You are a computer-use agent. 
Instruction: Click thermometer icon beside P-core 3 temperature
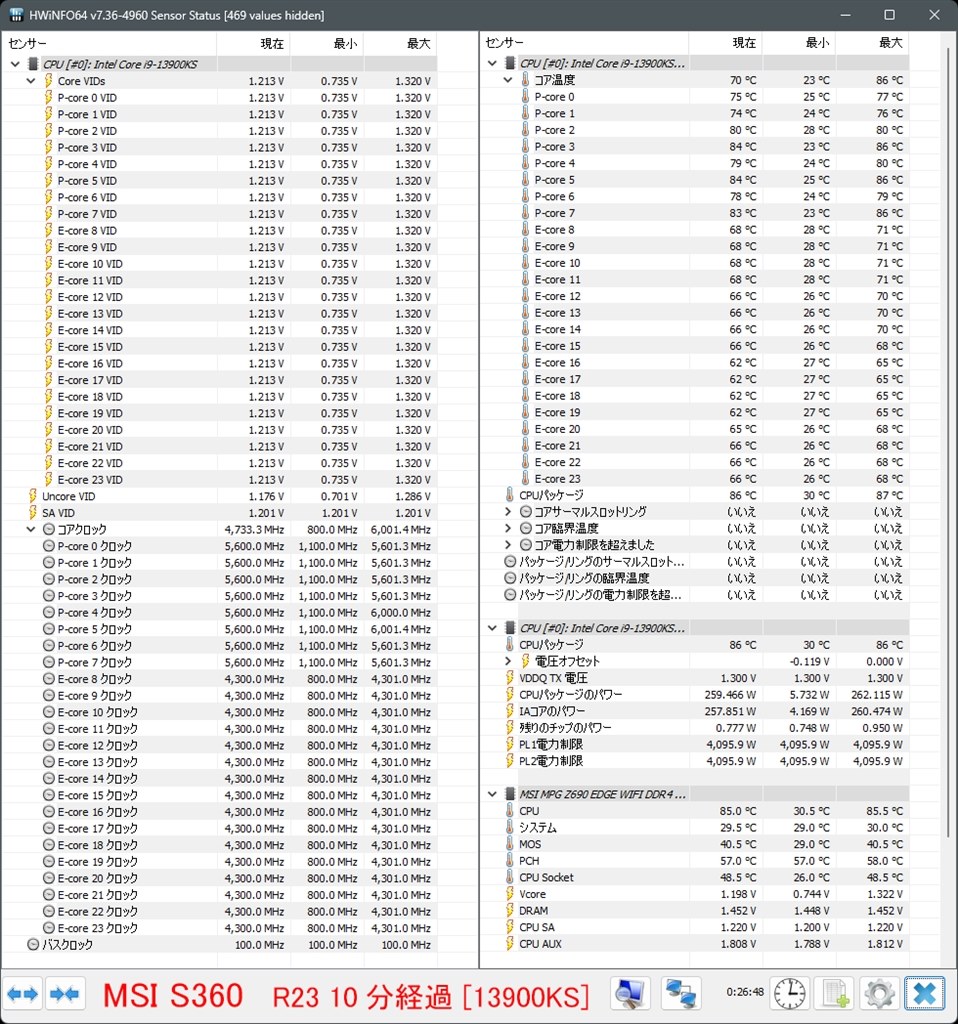click(x=525, y=146)
